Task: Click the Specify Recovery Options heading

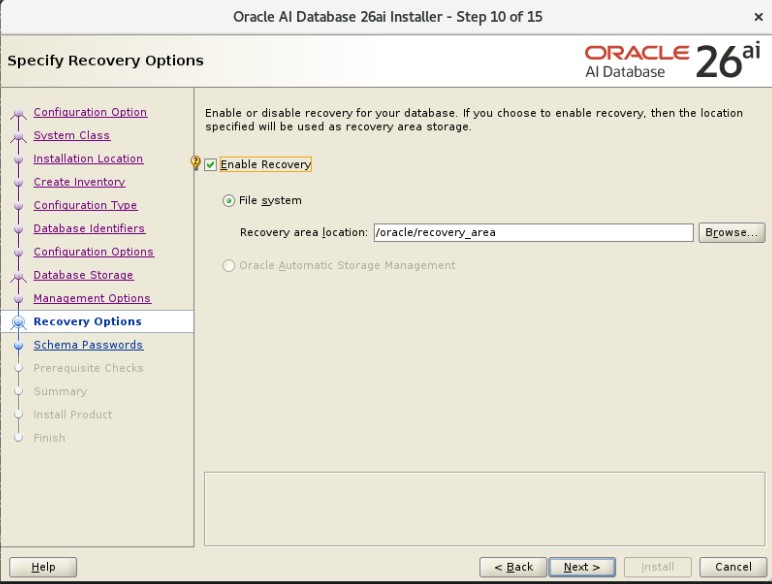Action: tap(105, 61)
